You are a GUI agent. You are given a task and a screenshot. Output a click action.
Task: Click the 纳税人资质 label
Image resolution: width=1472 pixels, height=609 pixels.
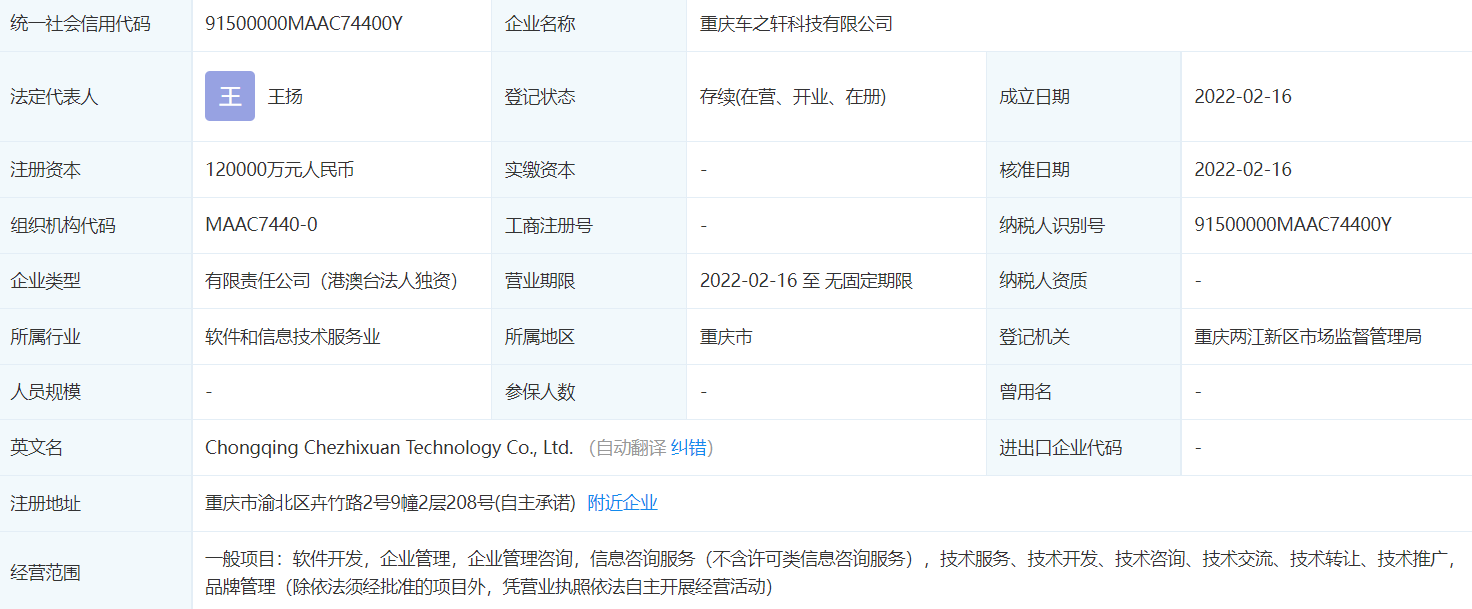click(x=1044, y=281)
